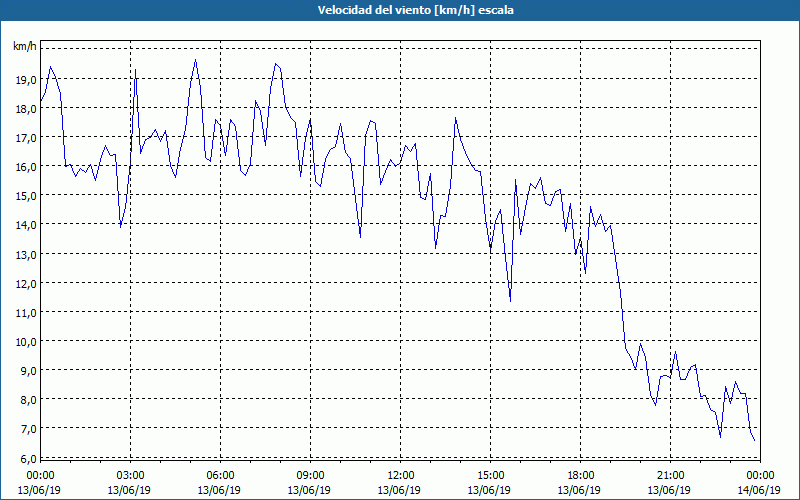The height and width of the screenshot is (500, 800).
Task: Click the '14/06/19' date label
Action: (x=759, y=490)
